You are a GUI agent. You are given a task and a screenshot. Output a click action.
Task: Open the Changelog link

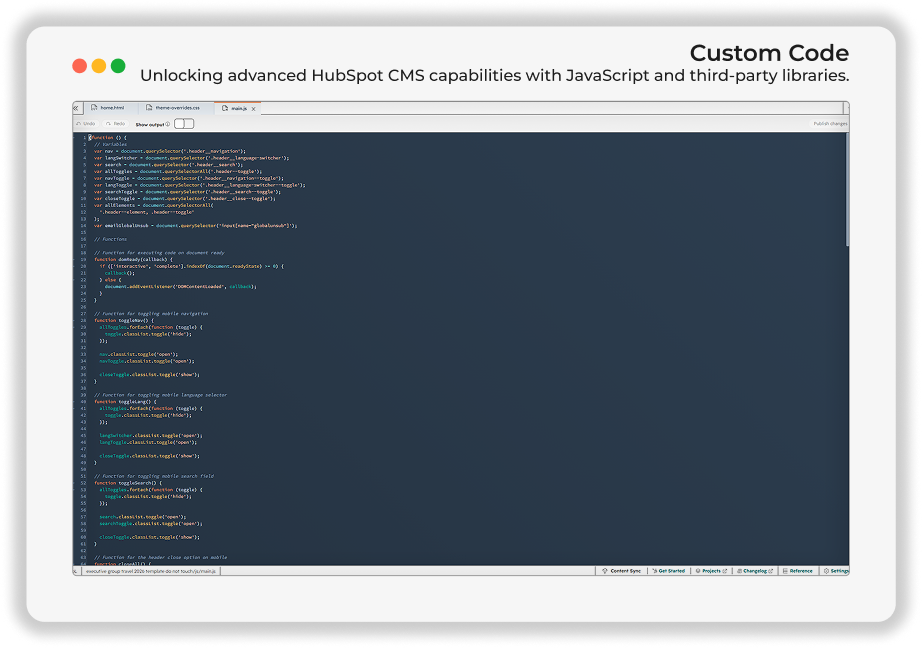(755, 571)
